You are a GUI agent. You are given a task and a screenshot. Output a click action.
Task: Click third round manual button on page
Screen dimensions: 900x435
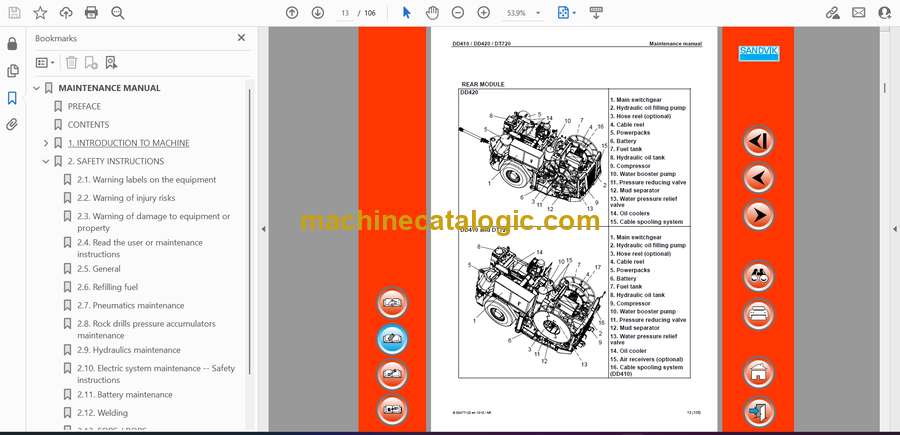[x=392, y=374]
